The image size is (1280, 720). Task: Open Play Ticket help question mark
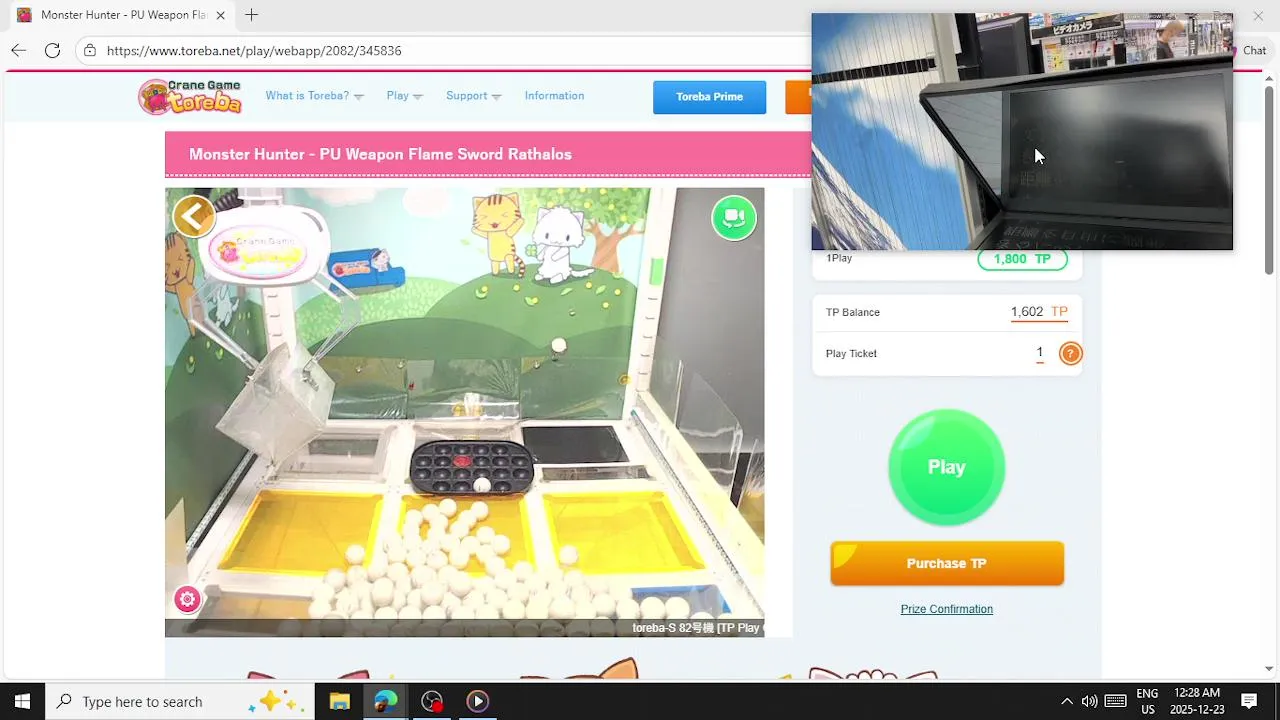pyautogui.click(x=1070, y=353)
